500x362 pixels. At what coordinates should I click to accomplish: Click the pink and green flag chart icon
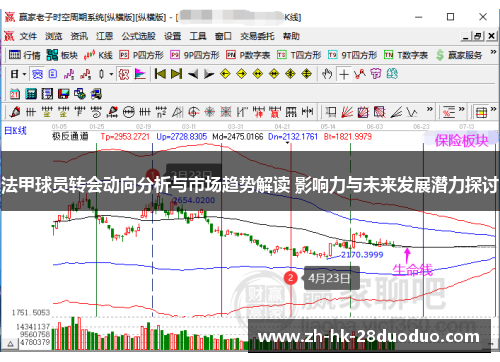click(140, 74)
